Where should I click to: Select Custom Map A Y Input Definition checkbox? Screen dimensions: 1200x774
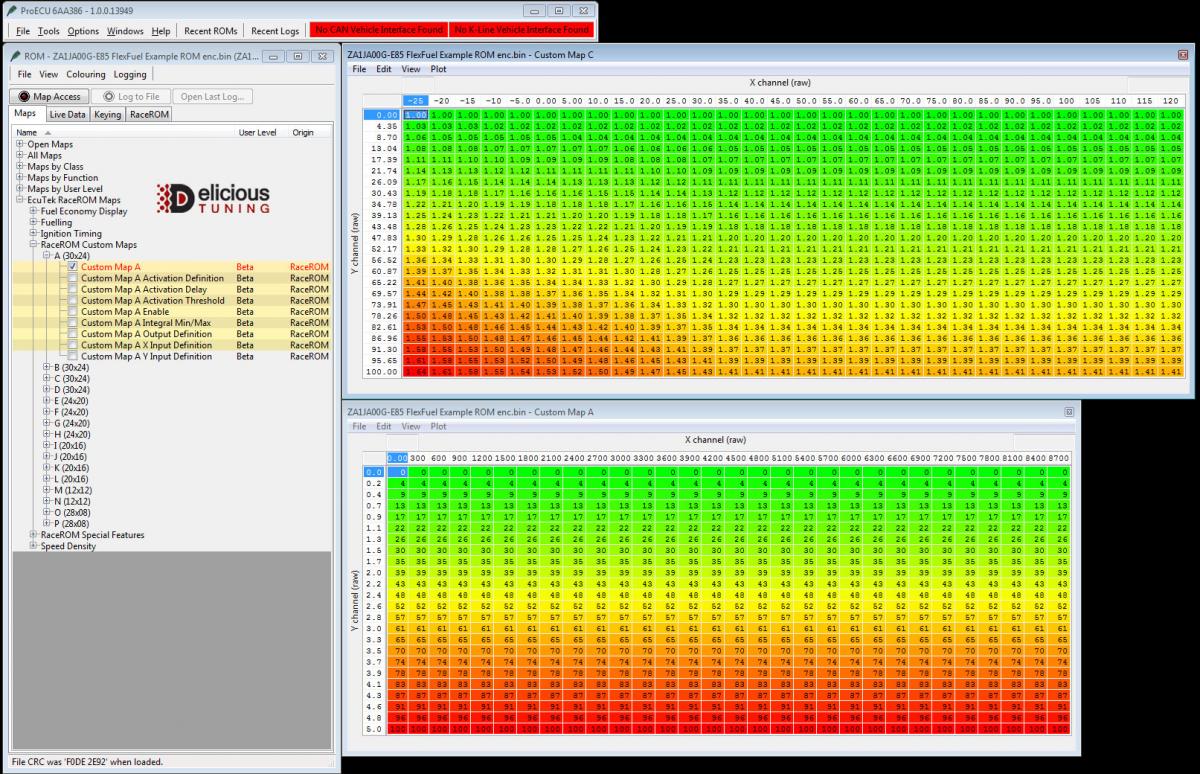[72, 356]
